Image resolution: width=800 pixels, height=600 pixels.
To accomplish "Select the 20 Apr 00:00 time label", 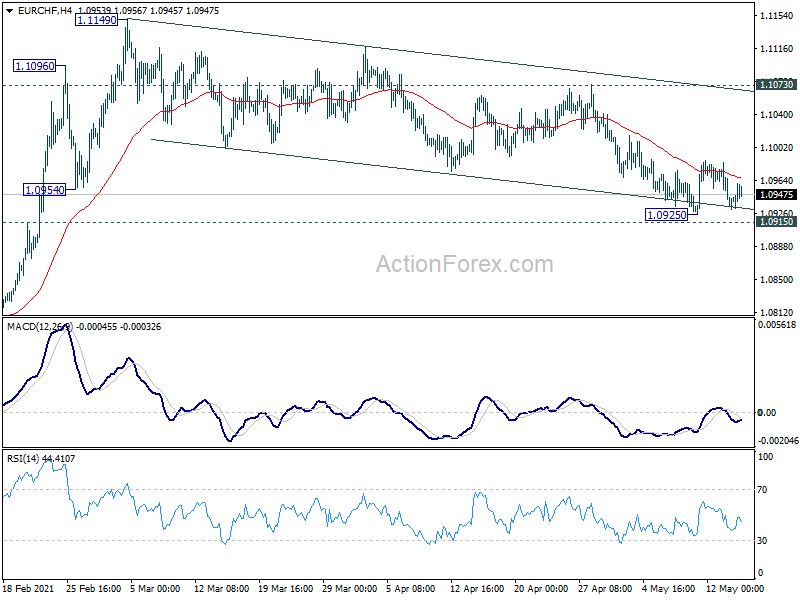I will [541, 589].
